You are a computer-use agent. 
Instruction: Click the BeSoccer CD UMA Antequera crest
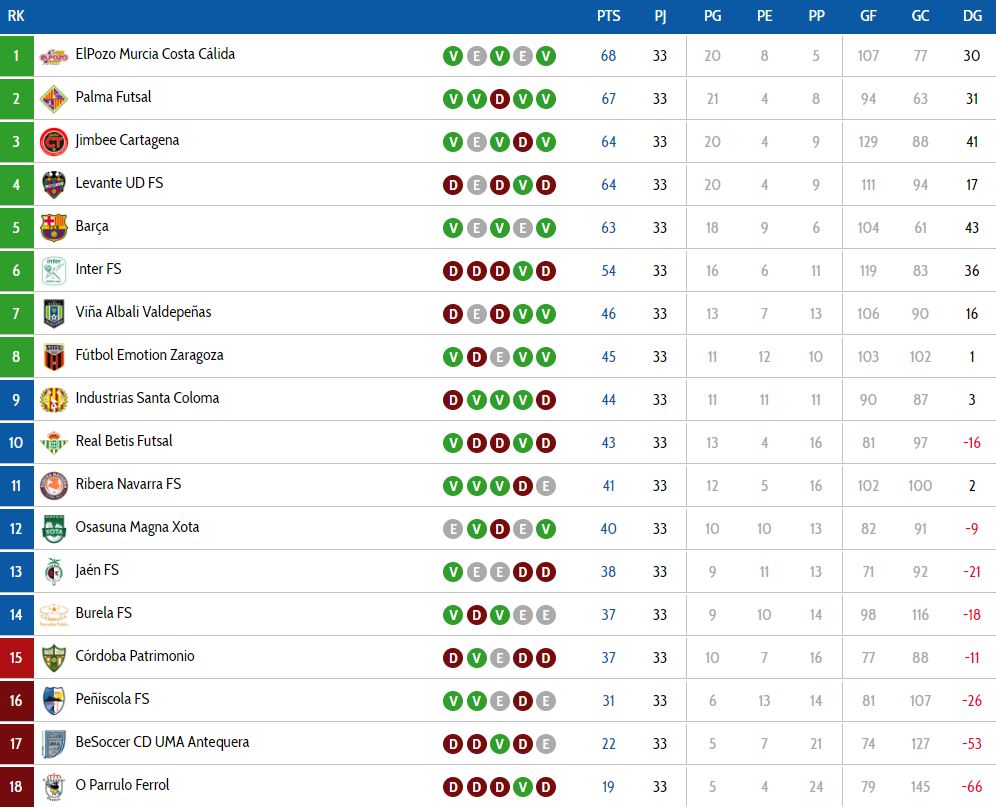coord(54,744)
